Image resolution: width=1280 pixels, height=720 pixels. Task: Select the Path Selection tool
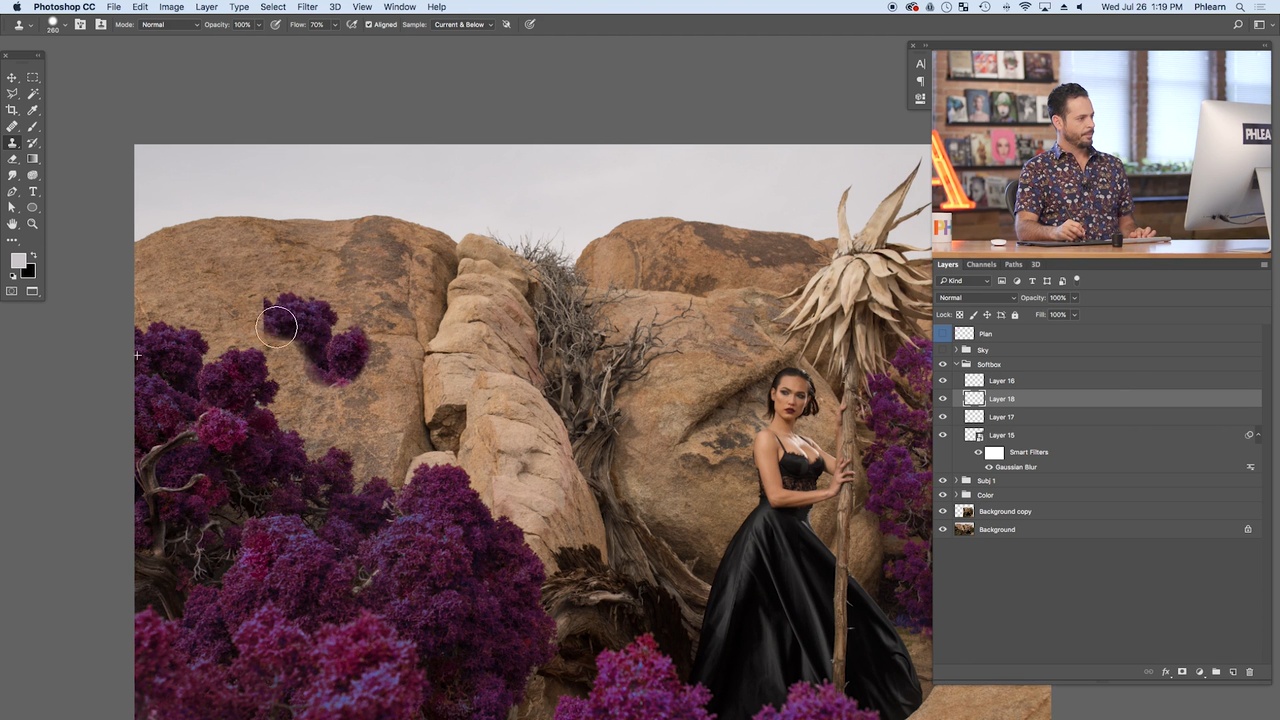tap(12, 208)
